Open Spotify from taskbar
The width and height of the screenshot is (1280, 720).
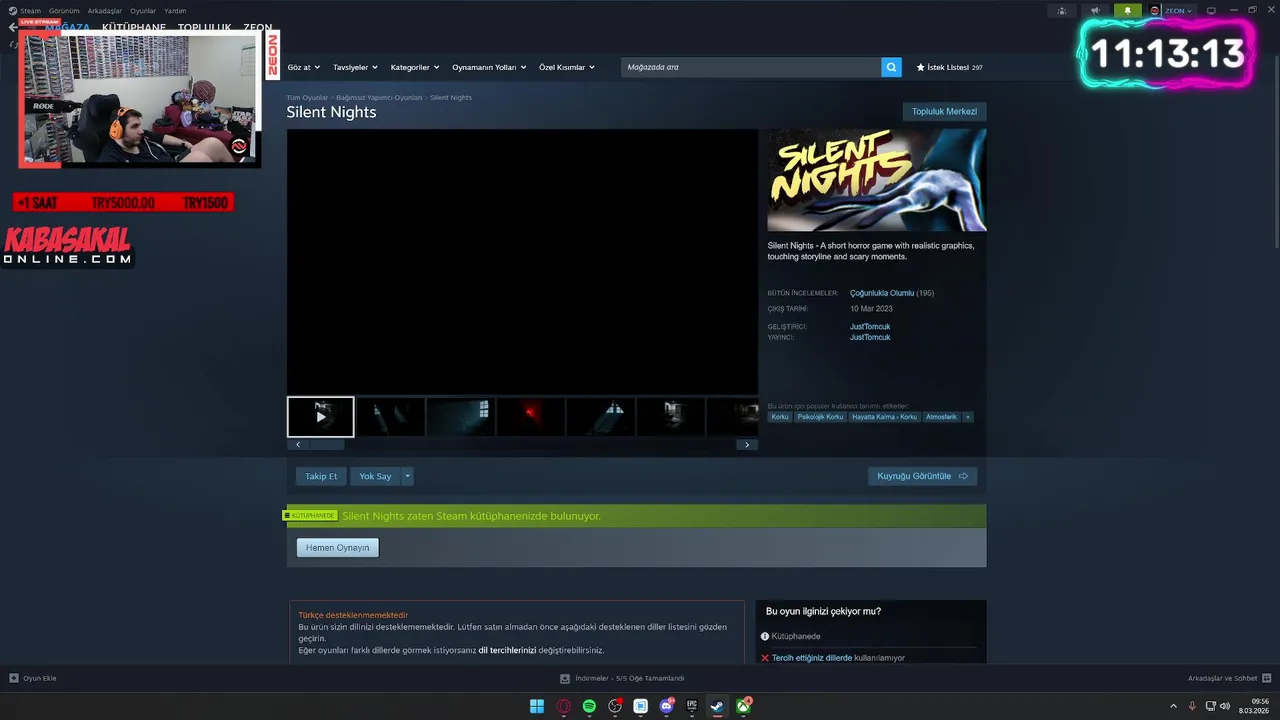[589, 706]
